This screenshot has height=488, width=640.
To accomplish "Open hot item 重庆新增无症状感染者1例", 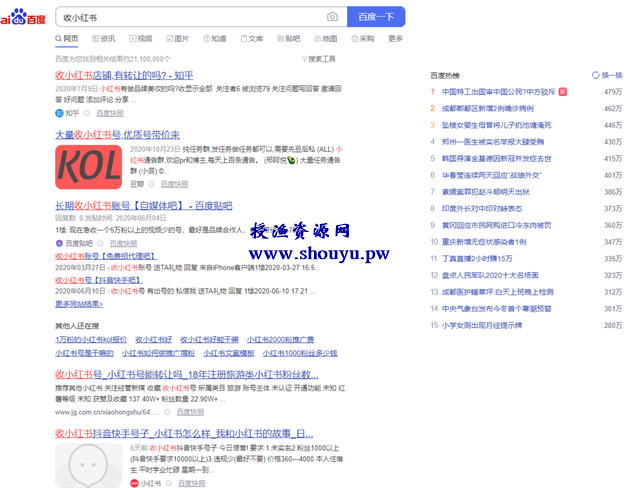I will tap(484, 242).
